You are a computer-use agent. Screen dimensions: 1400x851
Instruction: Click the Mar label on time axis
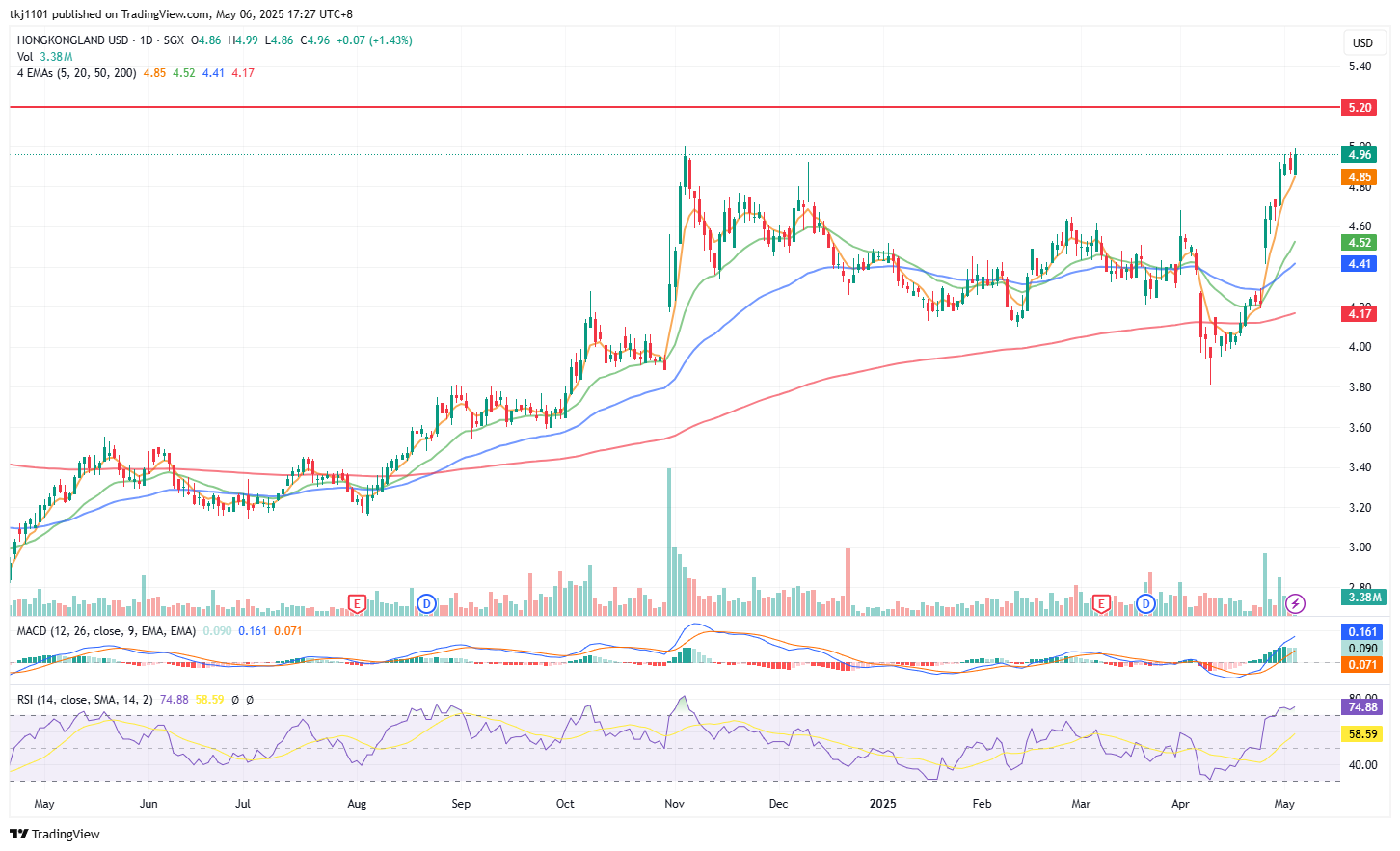pos(1081,804)
